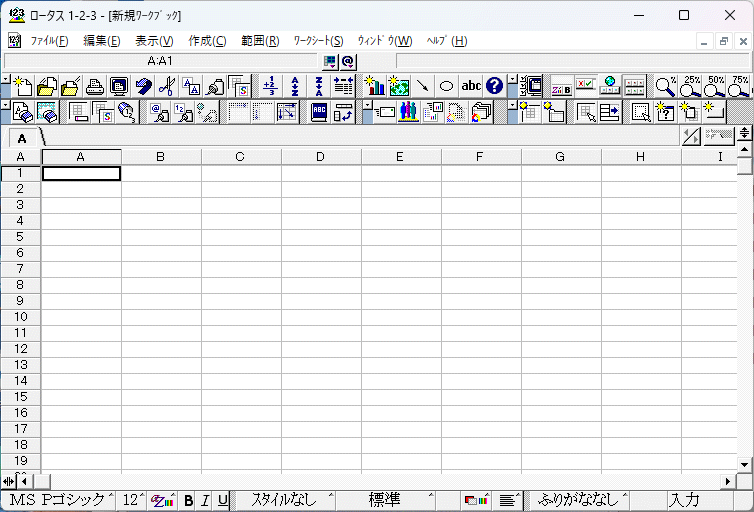Screen dimensions: 754x512
Task: Click the abc text block tool
Action: pyautogui.click(x=471, y=86)
